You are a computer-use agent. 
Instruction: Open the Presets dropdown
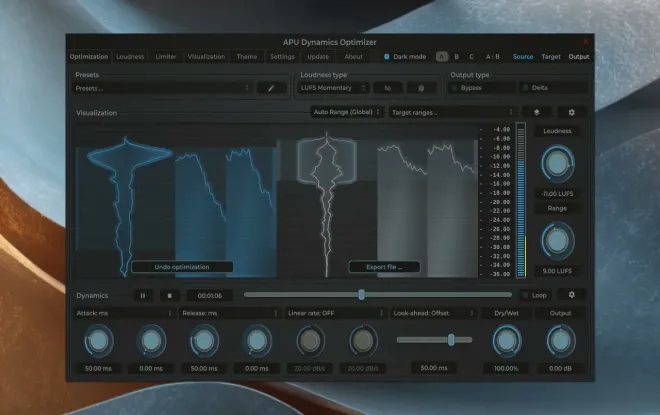tap(163, 88)
